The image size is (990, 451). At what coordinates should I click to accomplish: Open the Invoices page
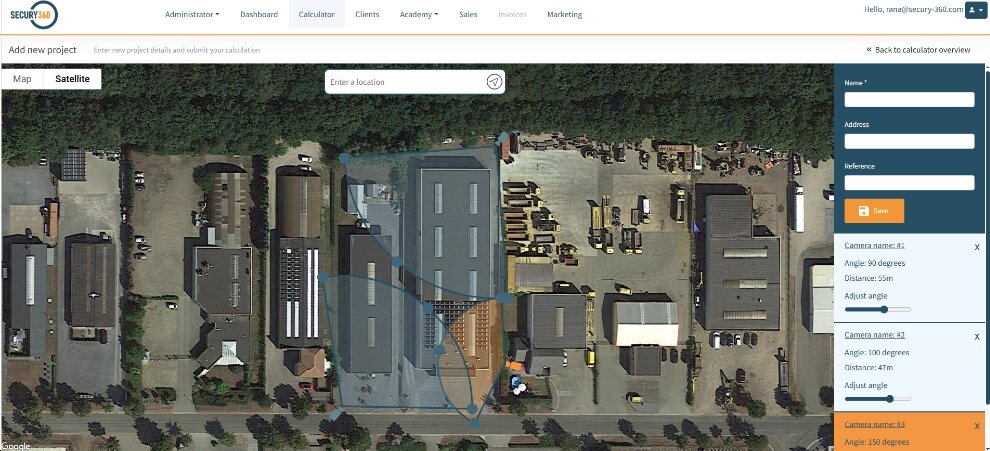(x=512, y=15)
